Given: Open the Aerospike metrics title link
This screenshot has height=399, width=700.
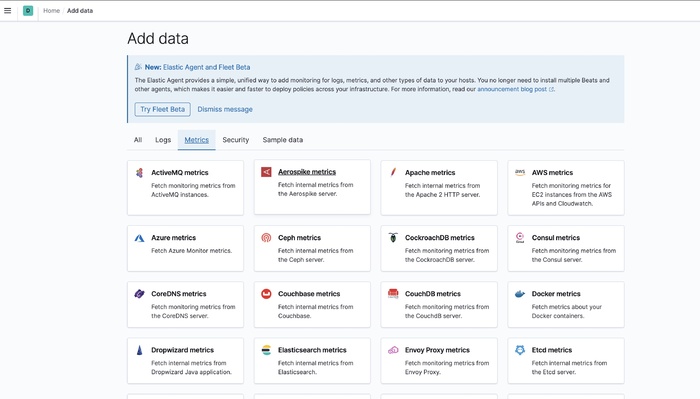Looking at the screenshot, I should [307, 172].
